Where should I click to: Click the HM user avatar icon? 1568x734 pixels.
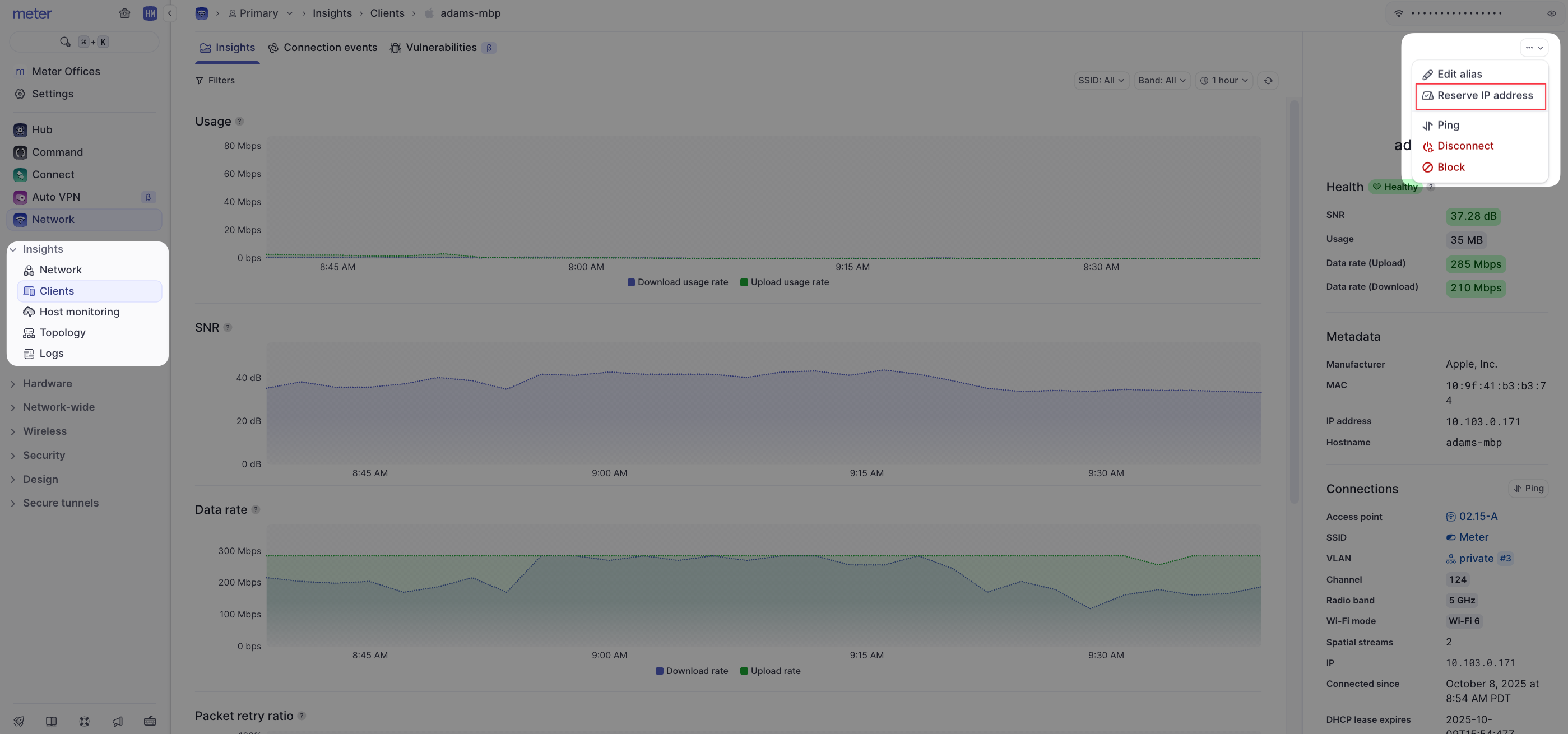click(x=150, y=13)
